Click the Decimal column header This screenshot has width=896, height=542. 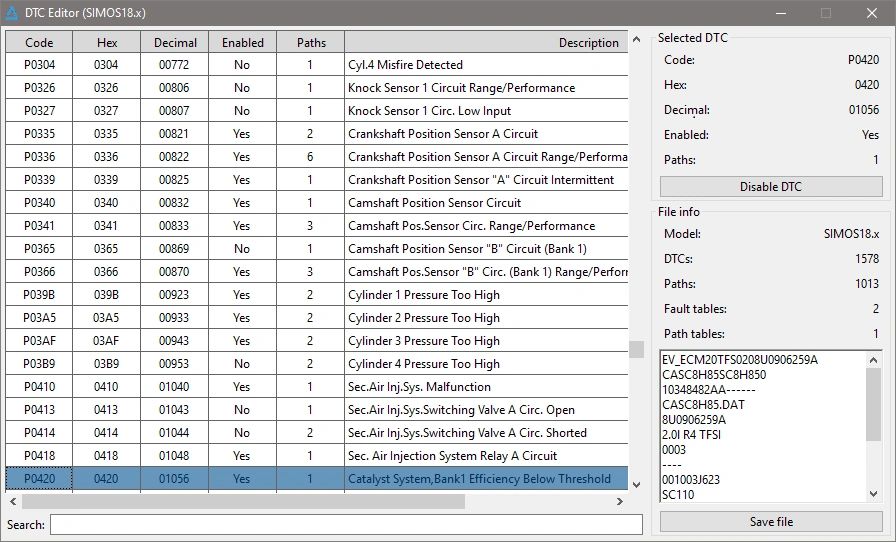click(173, 43)
